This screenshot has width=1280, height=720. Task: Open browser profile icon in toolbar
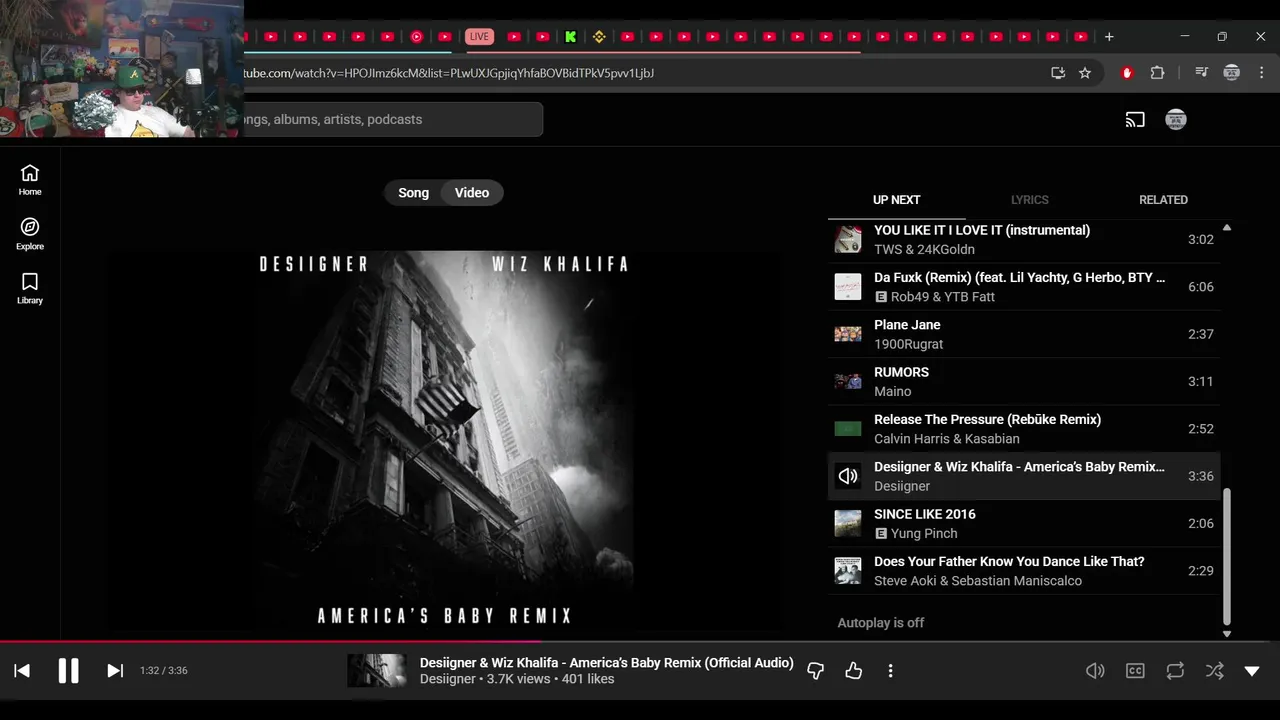tap(1232, 73)
